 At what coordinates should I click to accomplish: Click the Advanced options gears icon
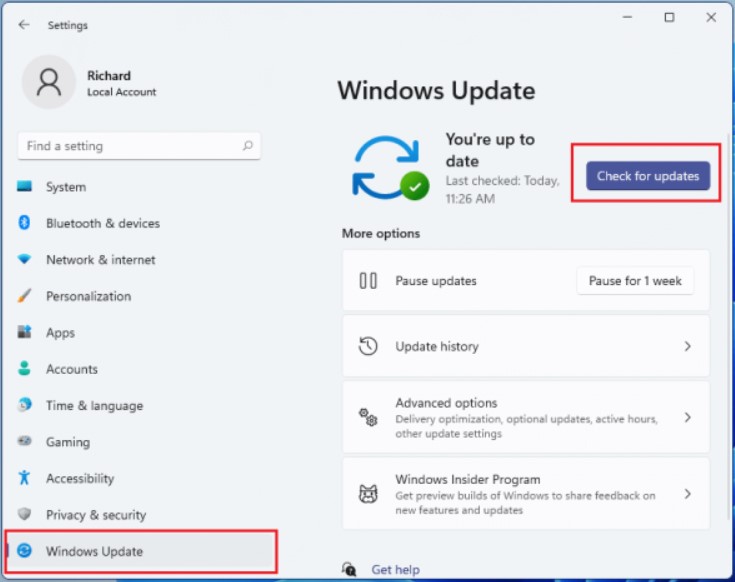(x=368, y=417)
